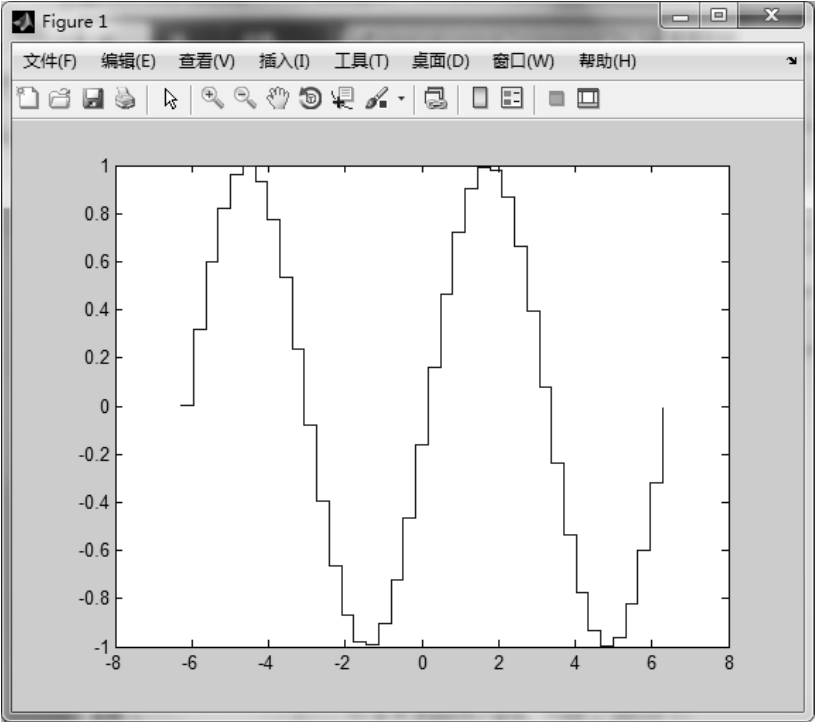Image resolution: width=815 pixels, height=722 pixels.
Task: Enable the Rotate 3D tool
Action: click(x=310, y=98)
